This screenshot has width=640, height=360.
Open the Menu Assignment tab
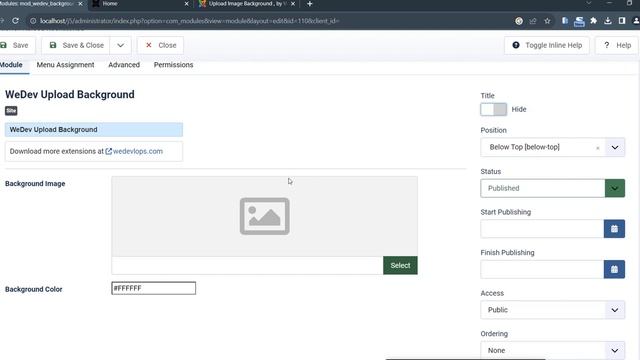(65, 65)
